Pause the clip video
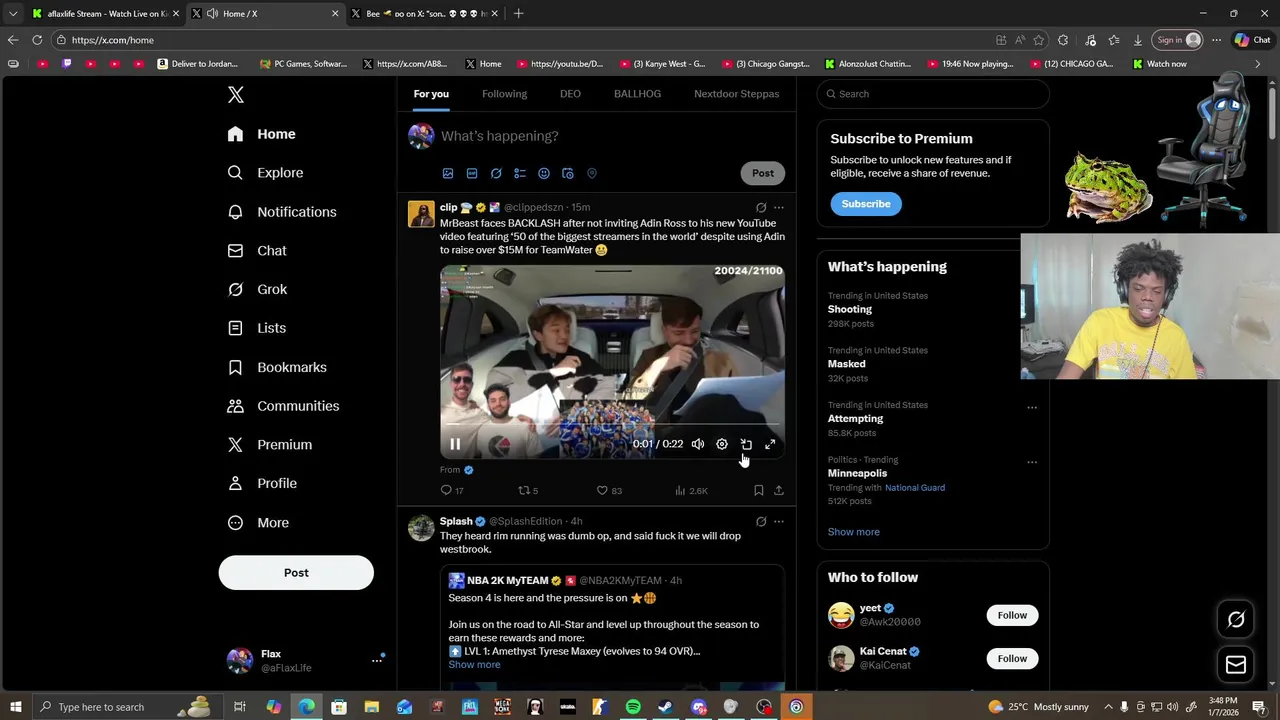 click(455, 444)
